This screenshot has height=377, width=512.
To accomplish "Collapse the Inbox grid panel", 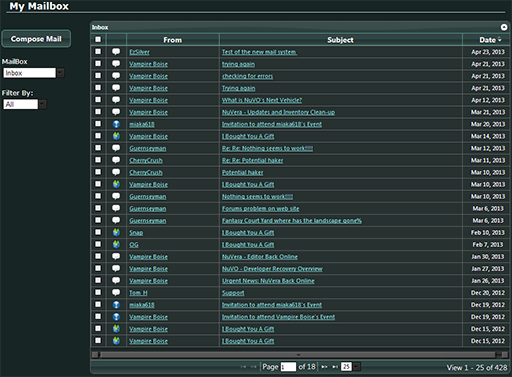I will (504, 27).
